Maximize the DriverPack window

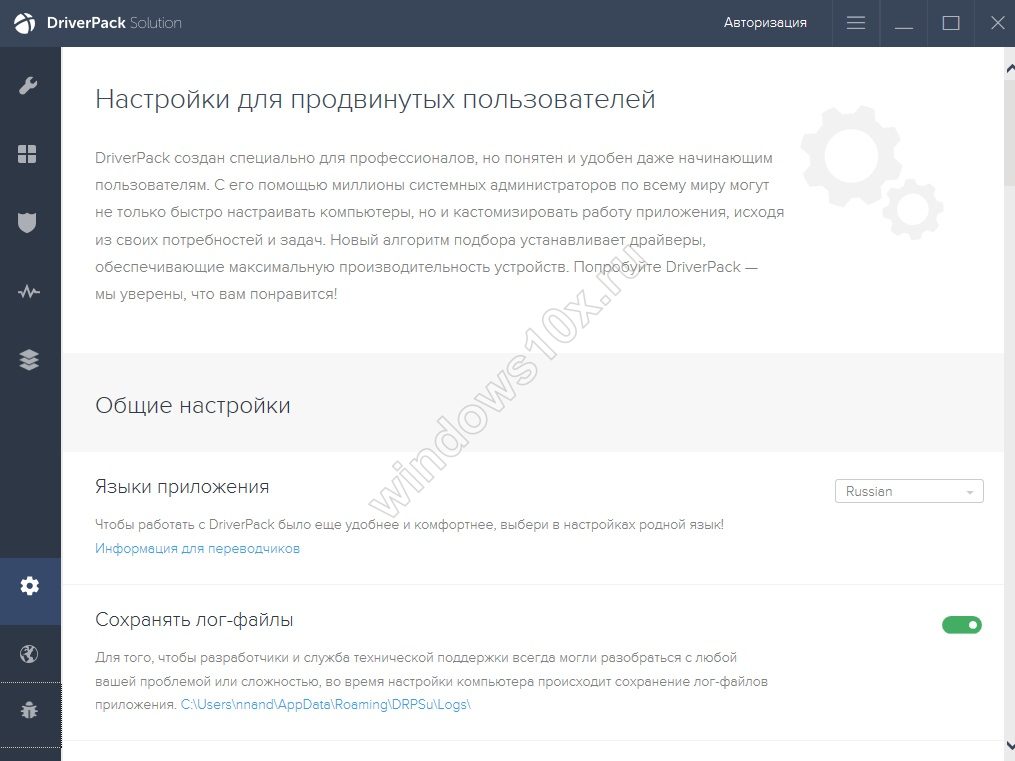tap(951, 23)
